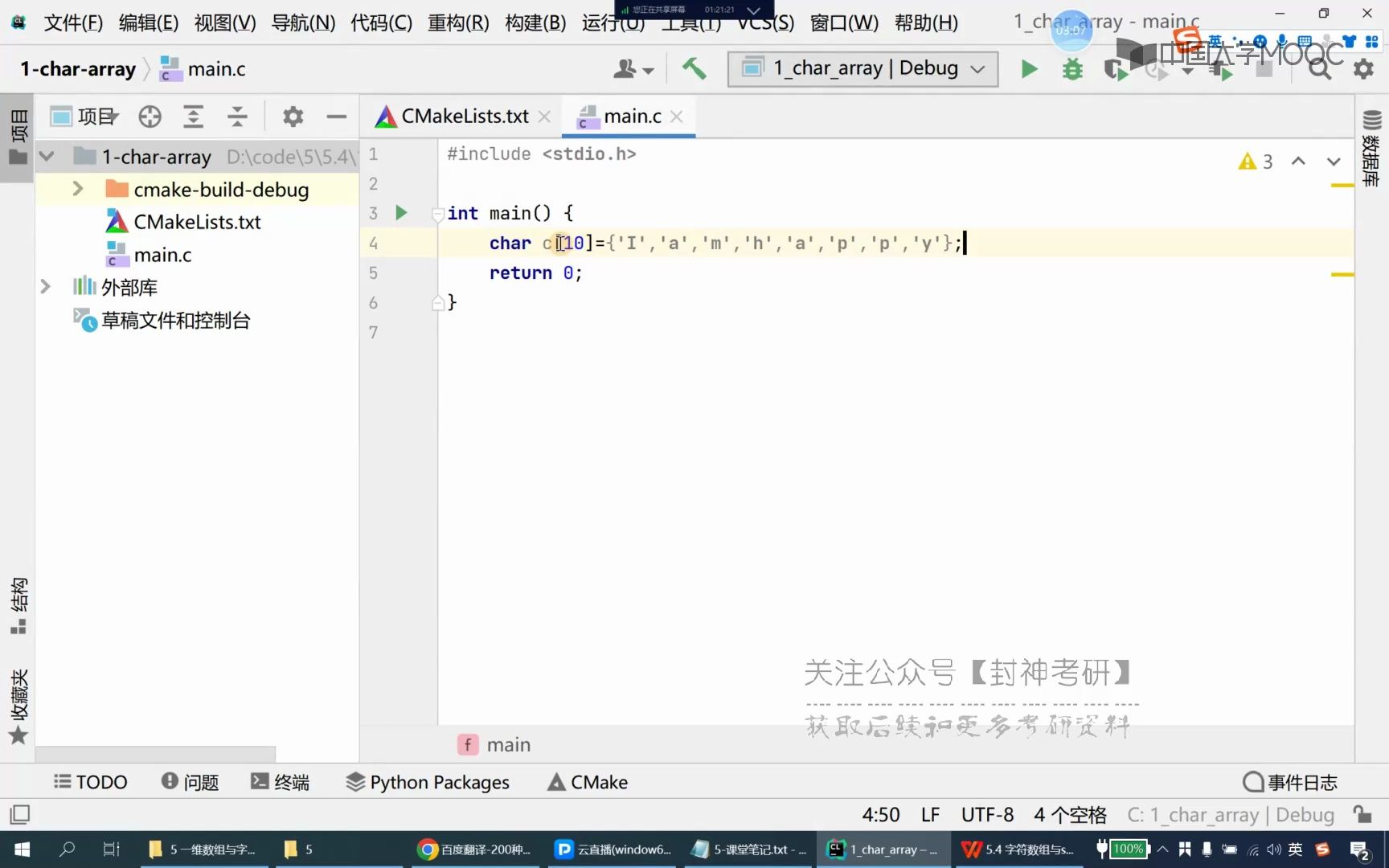1389x868 pixels.
Task: Click the run gutter arrow beside main()
Action: click(x=401, y=213)
